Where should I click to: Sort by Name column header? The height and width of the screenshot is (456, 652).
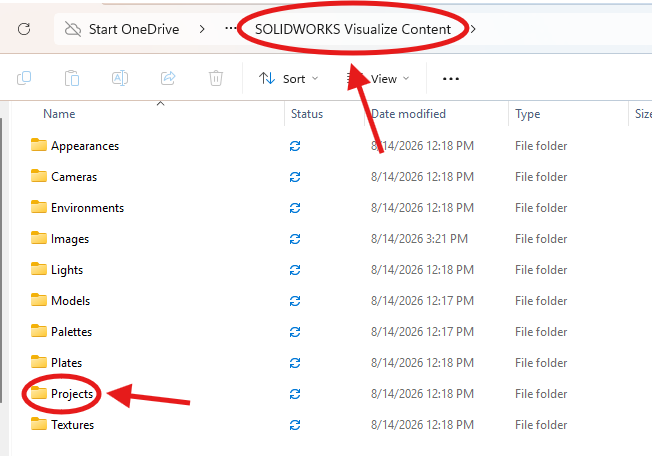[59, 114]
